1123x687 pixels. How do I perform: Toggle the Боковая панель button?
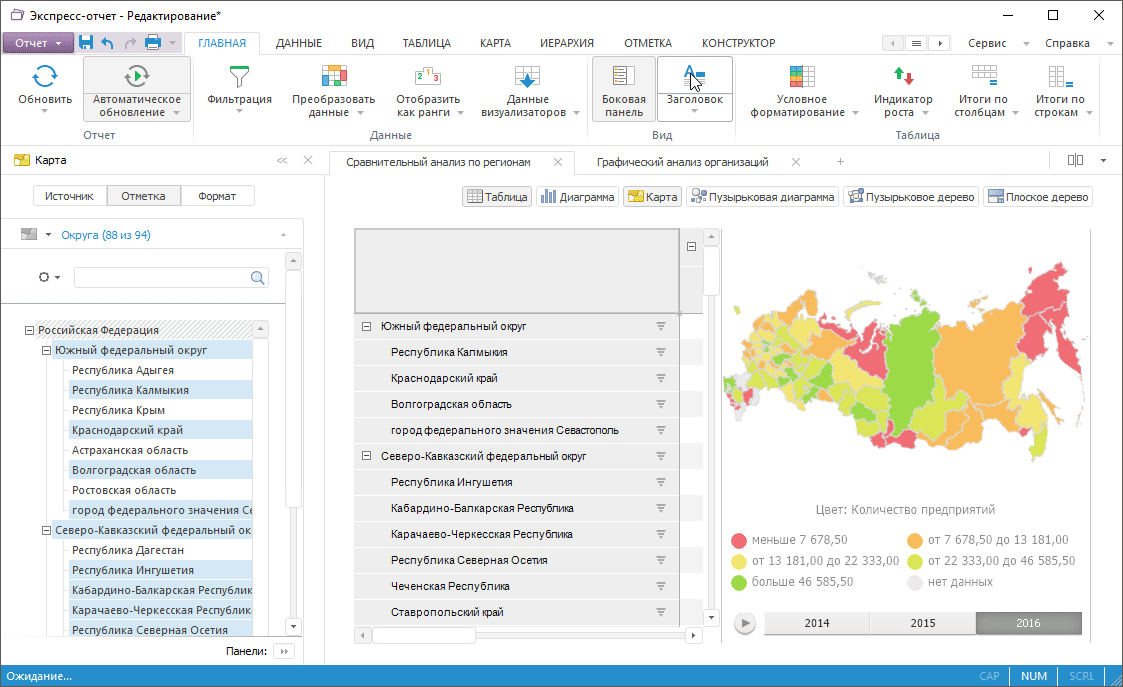click(623, 88)
